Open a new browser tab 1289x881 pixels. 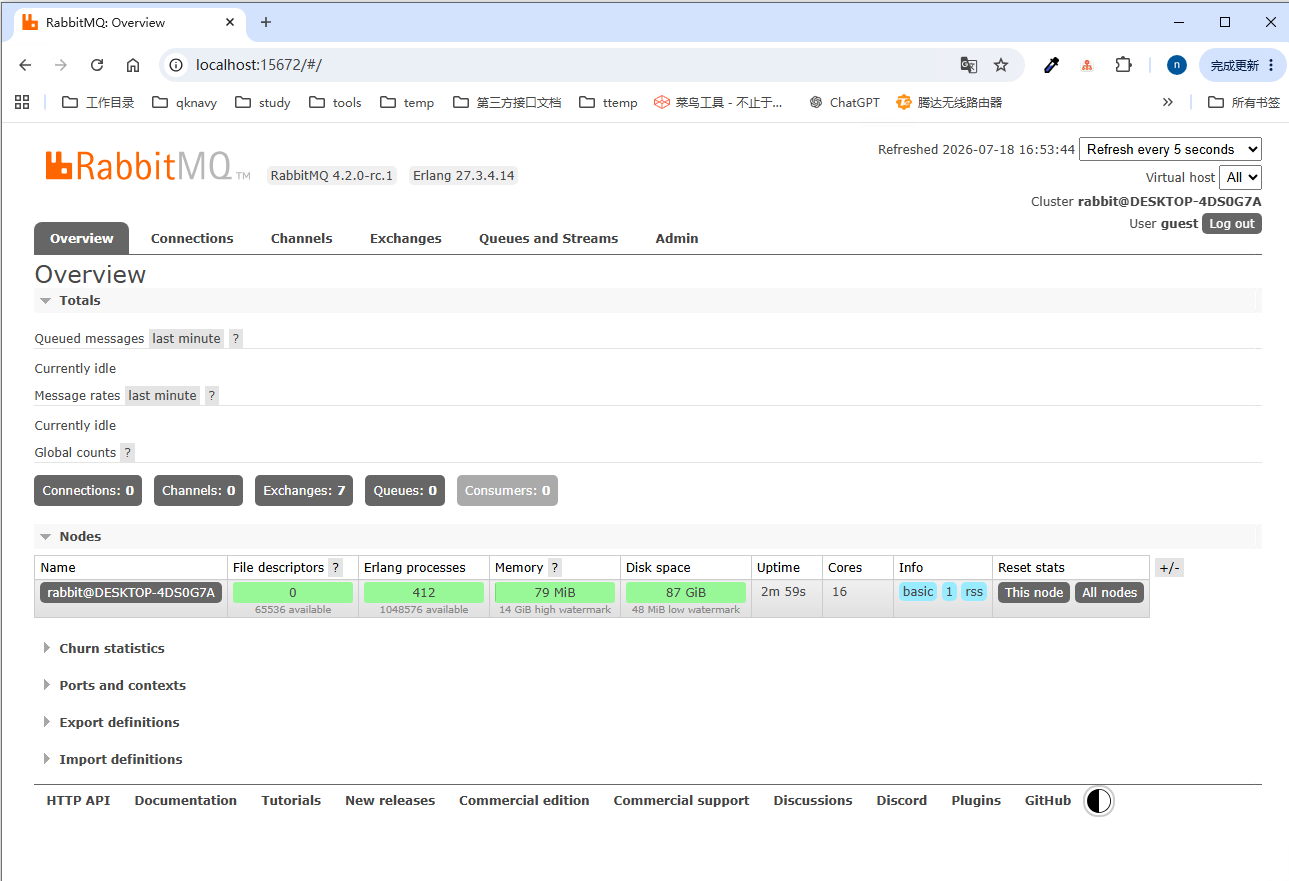coord(266,22)
